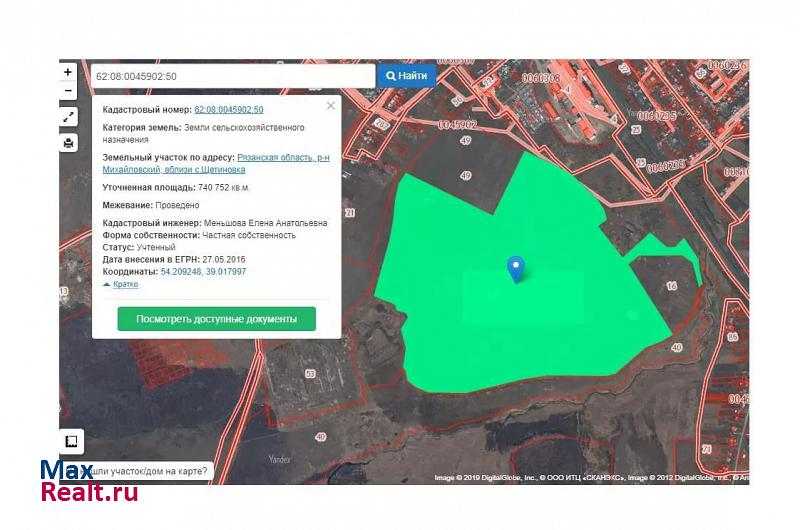Collapse details with Кратко link
Viewport: 800px width, 530px height.
click(121, 284)
